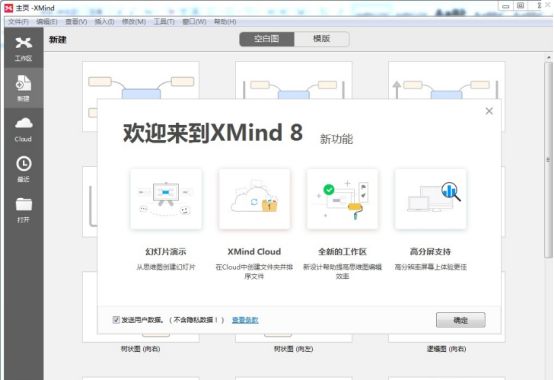Click the 高分屏支持 feature image

coord(430,199)
